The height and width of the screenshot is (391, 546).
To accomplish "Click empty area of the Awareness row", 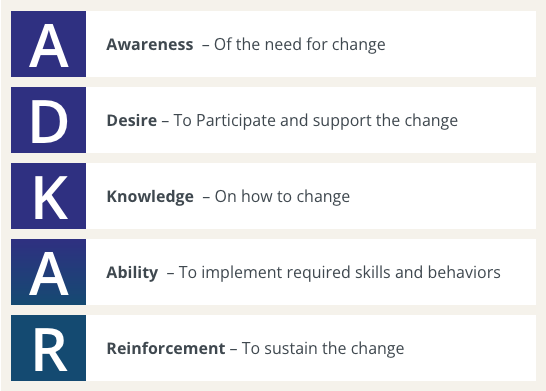I will [460, 44].
